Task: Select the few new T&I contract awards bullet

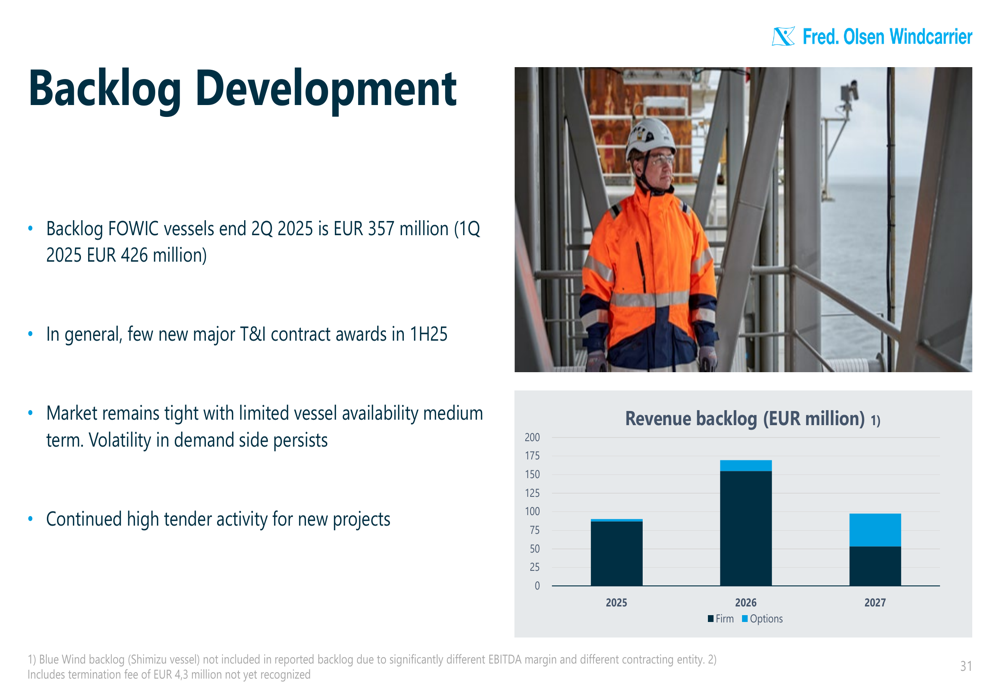Action: (246, 334)
